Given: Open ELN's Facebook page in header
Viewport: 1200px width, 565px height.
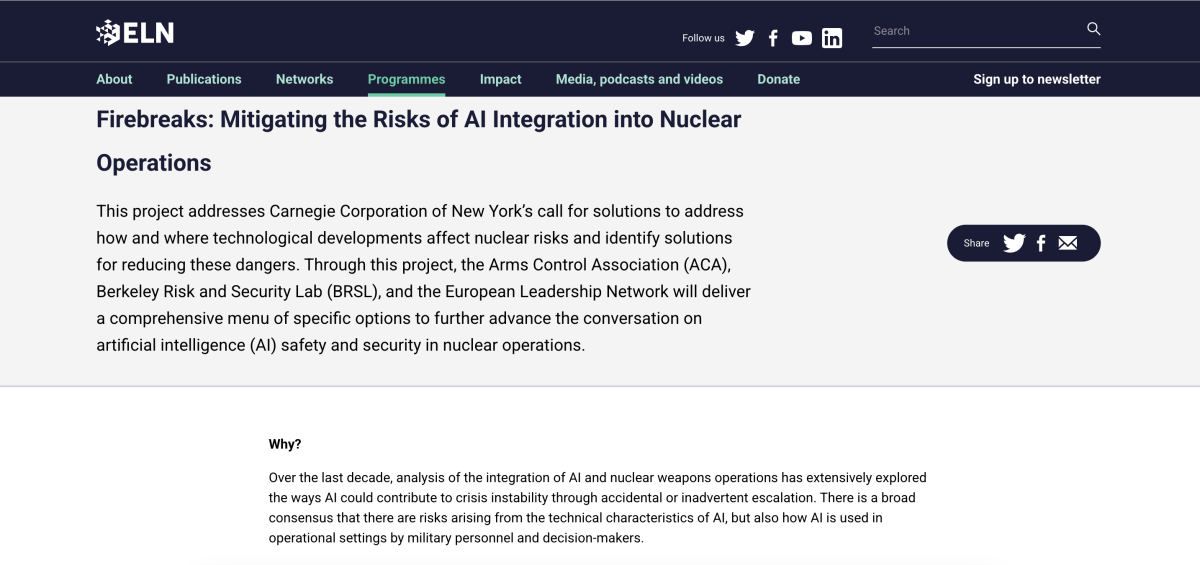Looking at the screenshot, I should point(773,38).
